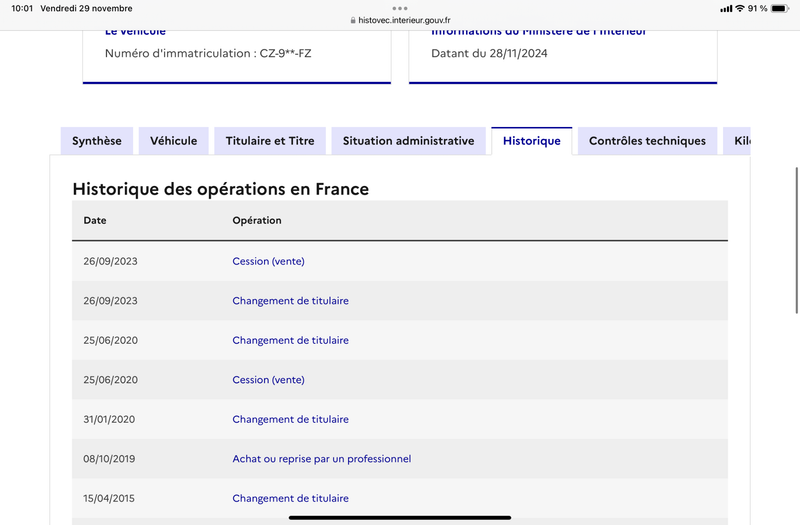Click Changement de titulaire dated 15/04/2015
Screen dimensions: 800x525
[x=290, y=498]
